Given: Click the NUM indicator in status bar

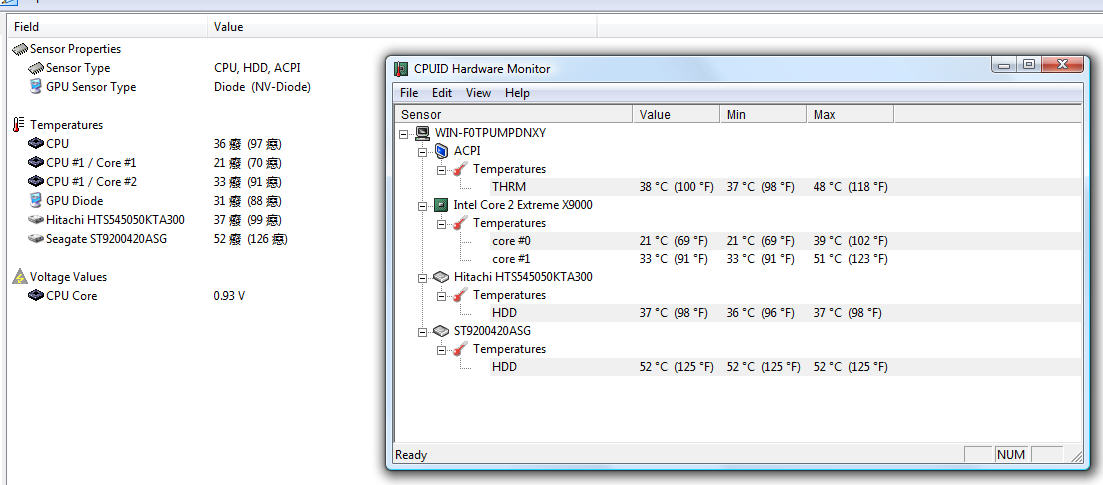Looking at the screenshot, I should pos(1011,455).
